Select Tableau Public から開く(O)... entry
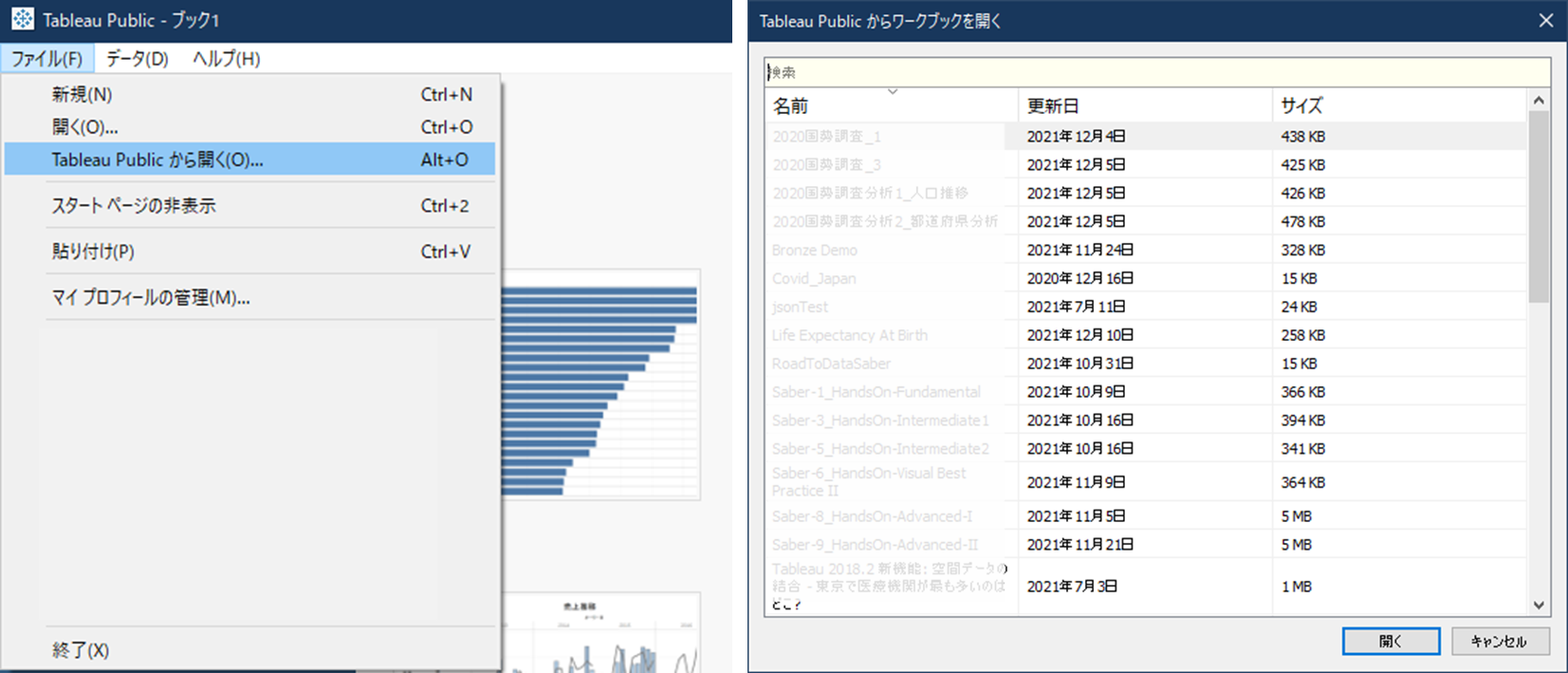Screen dimensions: 1568x673 pos(250,159)
